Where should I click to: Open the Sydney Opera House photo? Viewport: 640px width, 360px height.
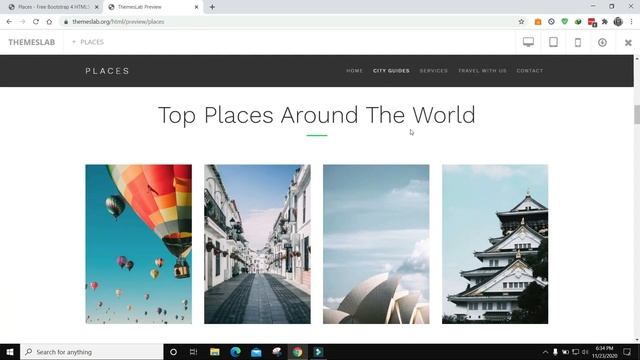click(x=376, y=244)
